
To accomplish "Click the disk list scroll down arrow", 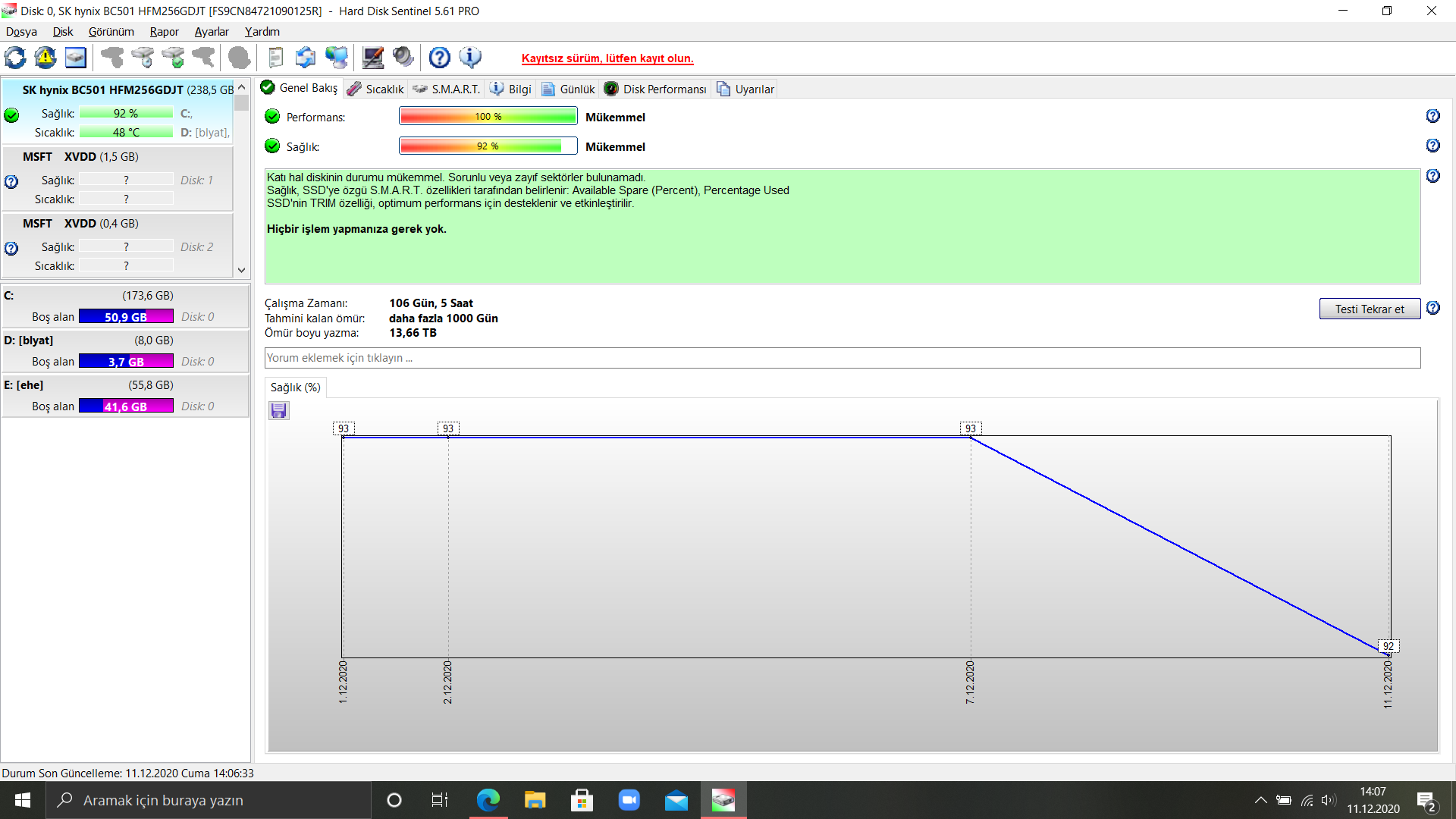I will click(241, 270).
